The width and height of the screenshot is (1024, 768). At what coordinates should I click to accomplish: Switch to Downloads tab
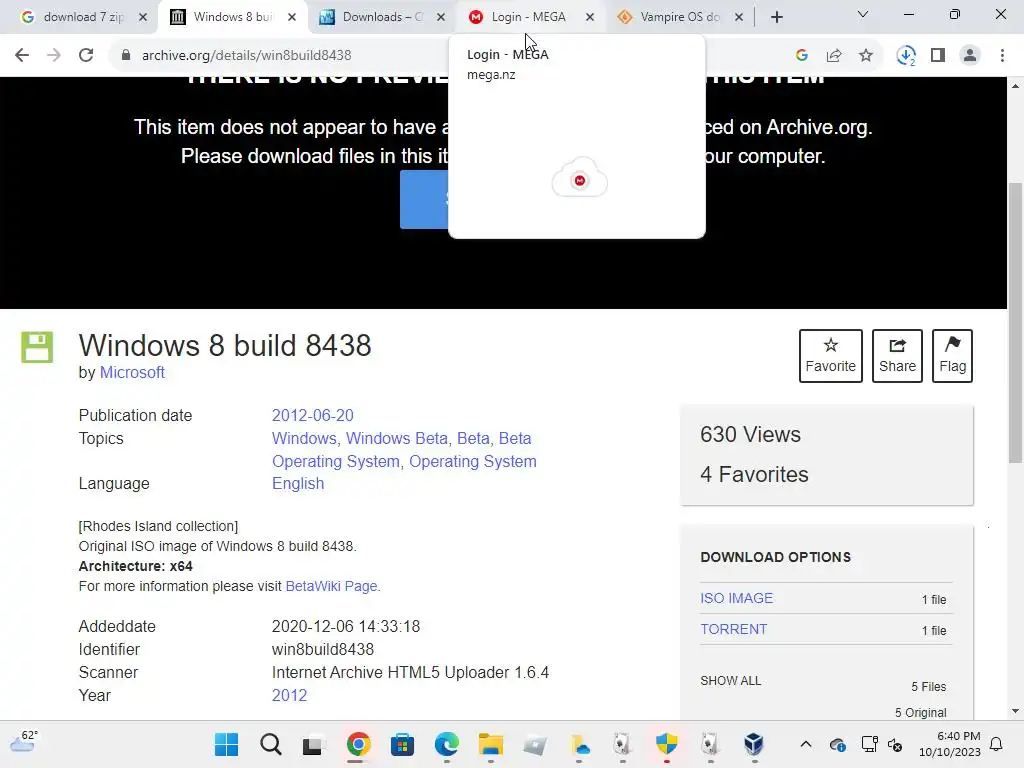coord(382,17)
